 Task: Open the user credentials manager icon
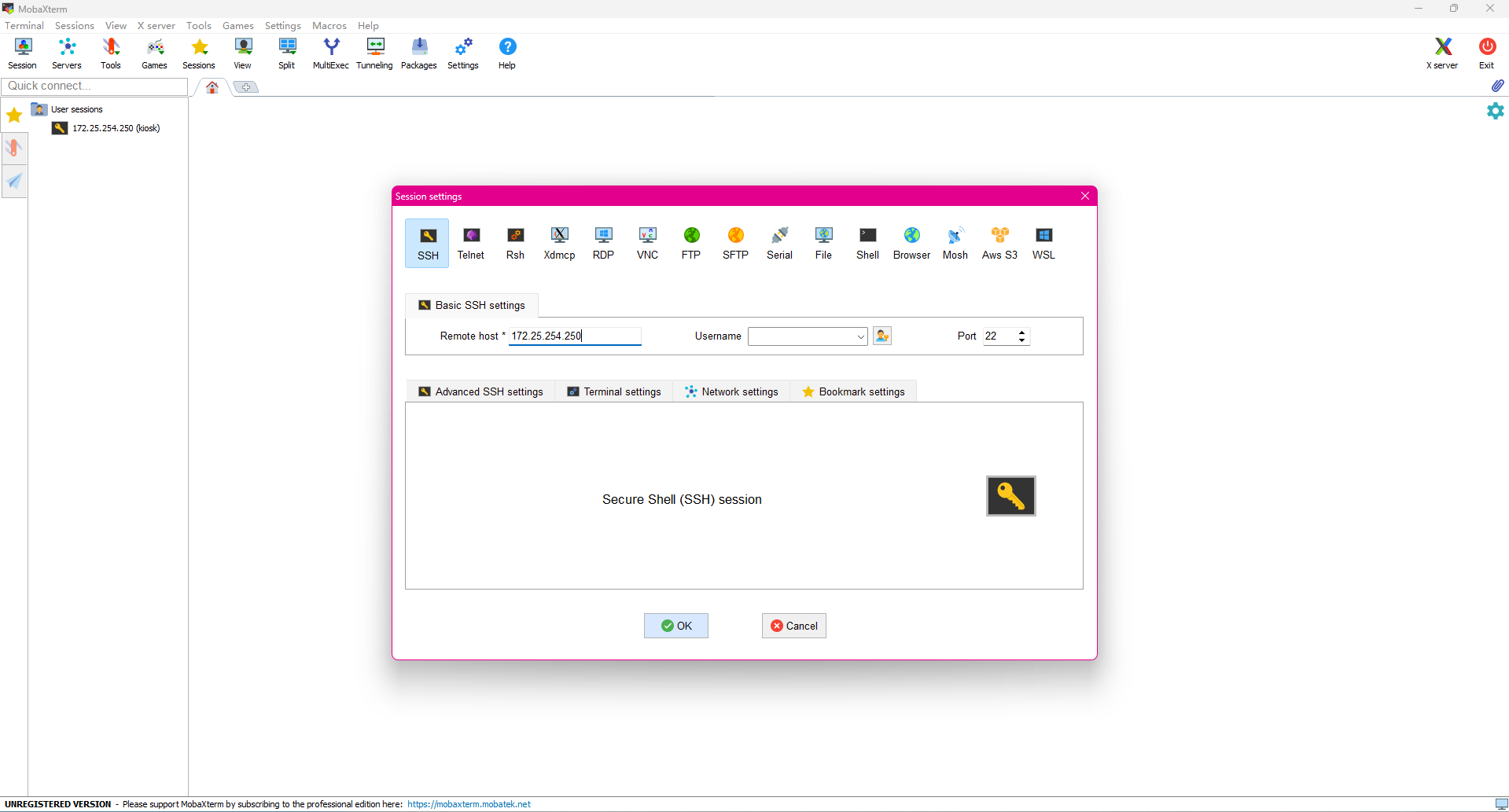(x=882, y=336)
